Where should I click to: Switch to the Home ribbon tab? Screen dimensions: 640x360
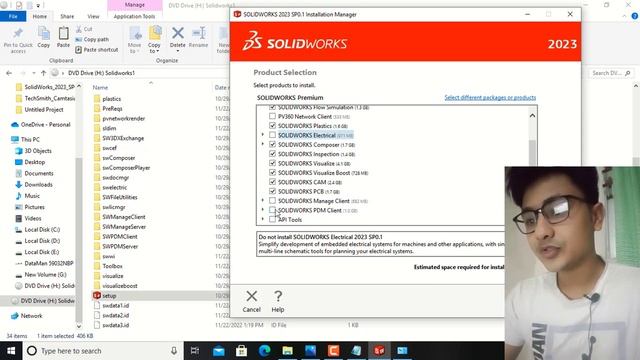[40, 16]
